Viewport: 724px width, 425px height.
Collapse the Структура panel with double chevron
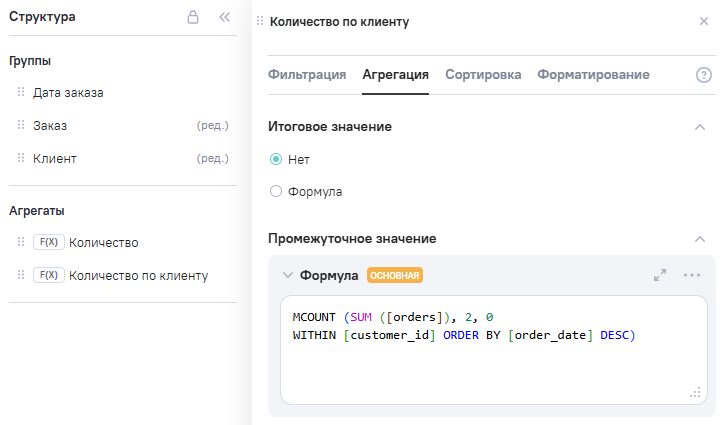(224, 17)
